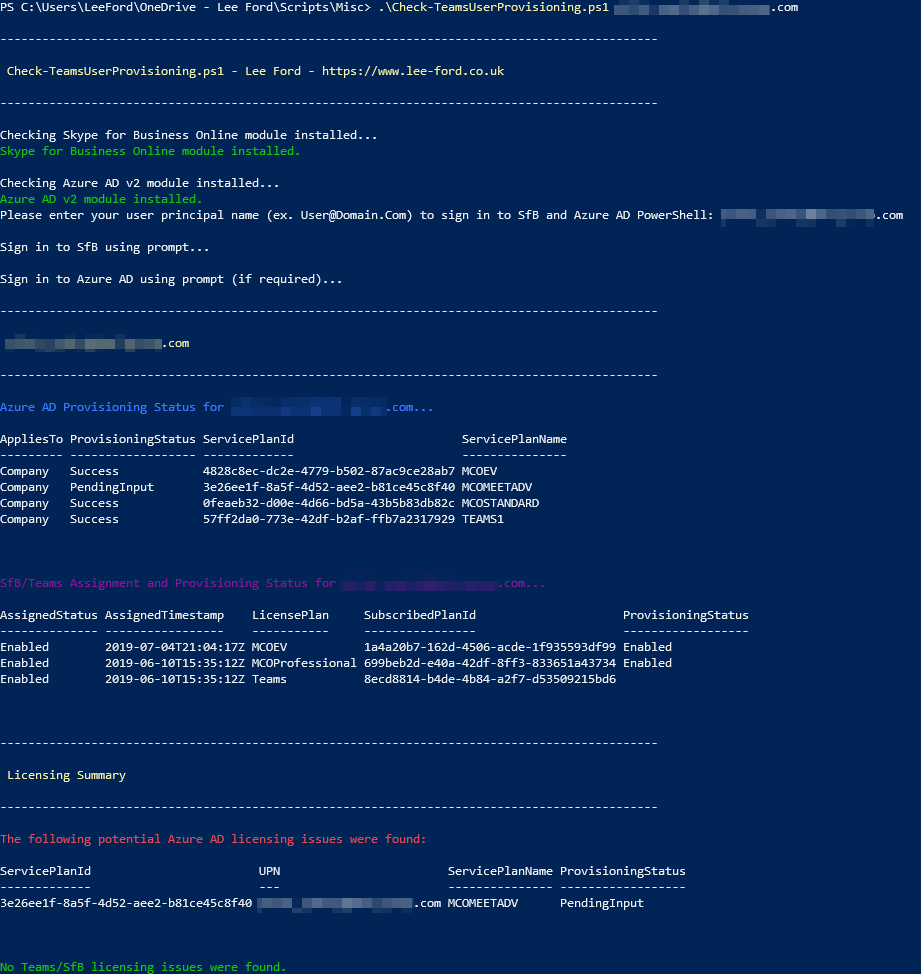Click the TEAMS1 service plan name
The height and width of the screenshot is (974, 921).
[x=483, y=519]
